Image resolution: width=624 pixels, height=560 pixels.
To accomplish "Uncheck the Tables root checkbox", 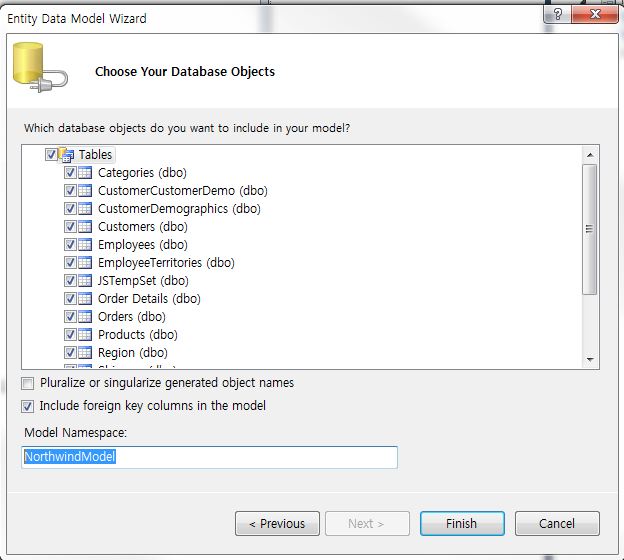I will tap(51, 154).
